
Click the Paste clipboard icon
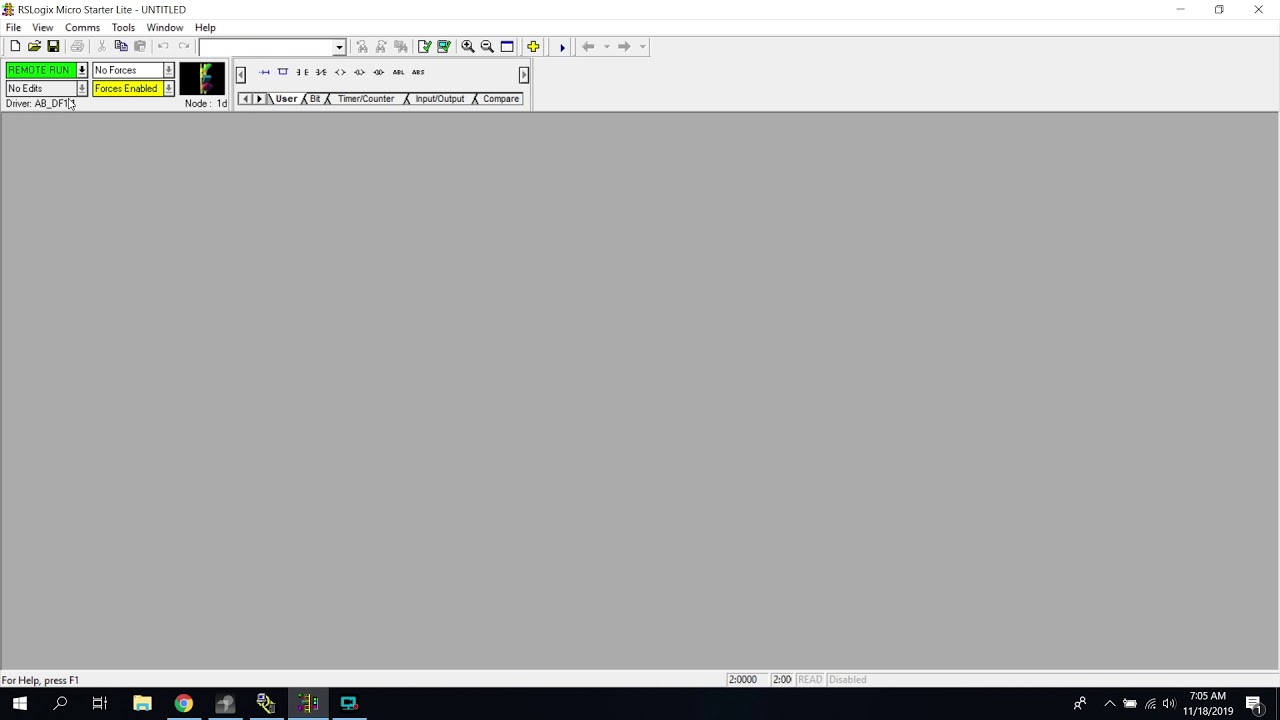click(x=140, y=46)
